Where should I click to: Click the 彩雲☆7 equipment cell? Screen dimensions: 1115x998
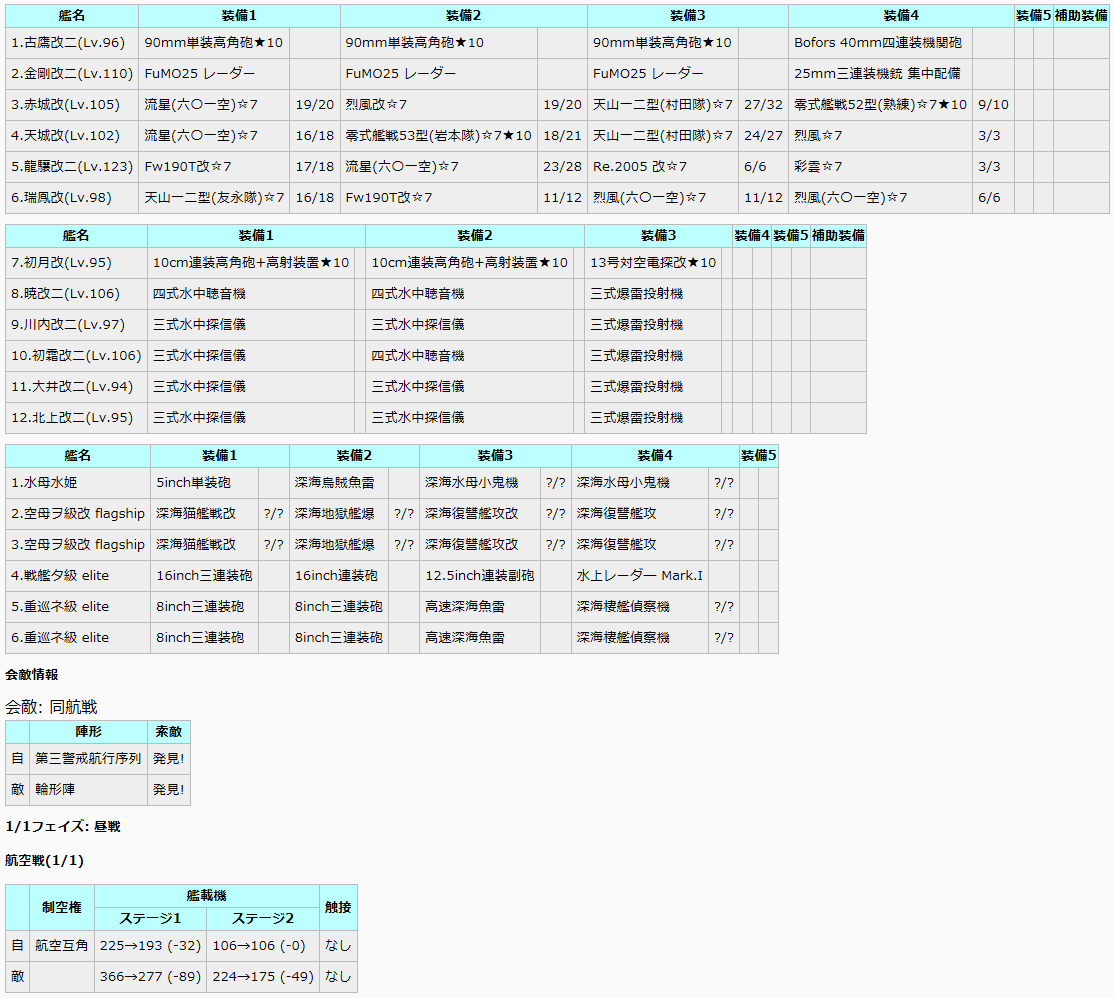(818, 167)
